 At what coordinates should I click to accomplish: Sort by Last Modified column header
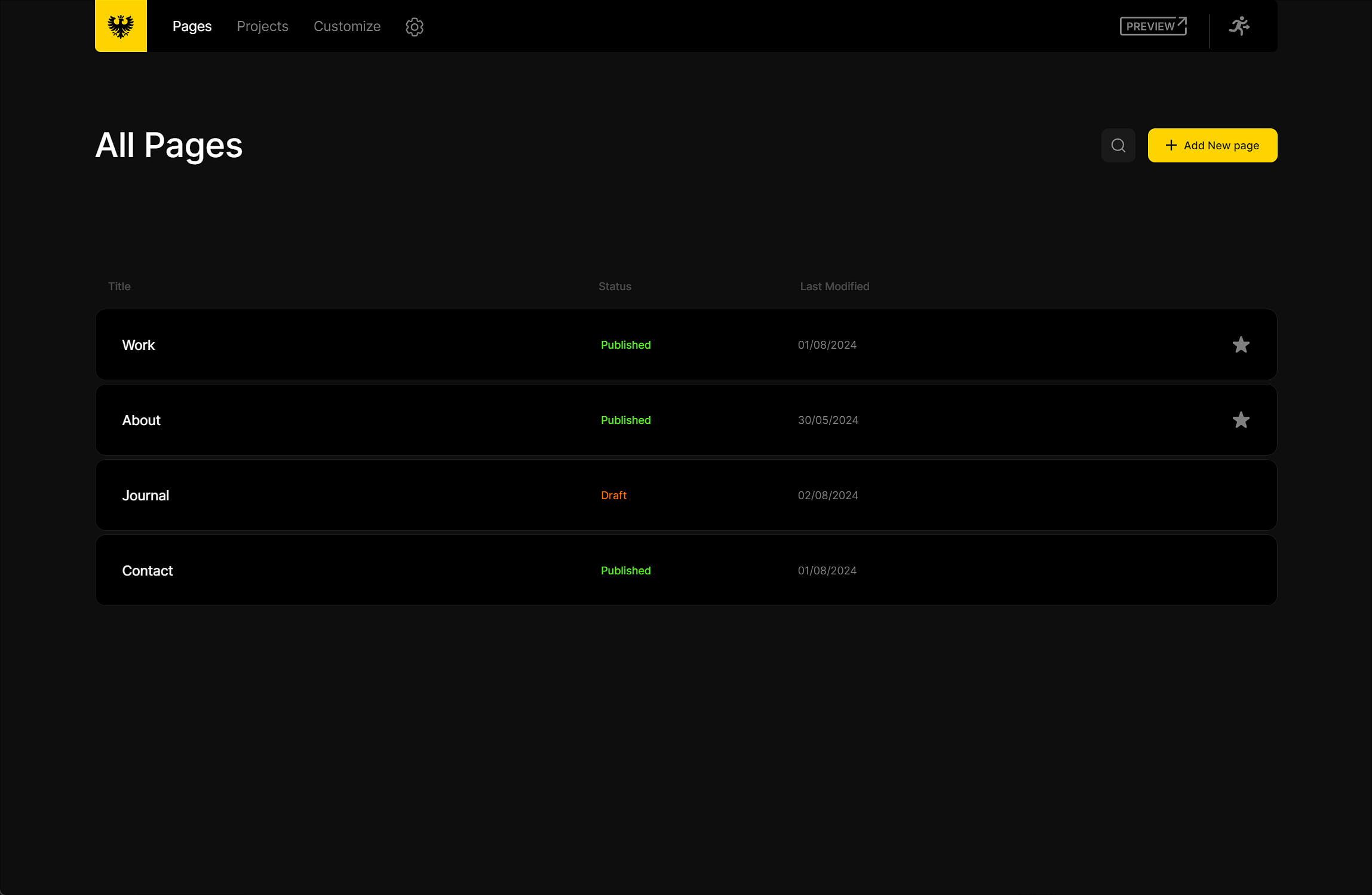pyautogui.click(x=834, y=287)
